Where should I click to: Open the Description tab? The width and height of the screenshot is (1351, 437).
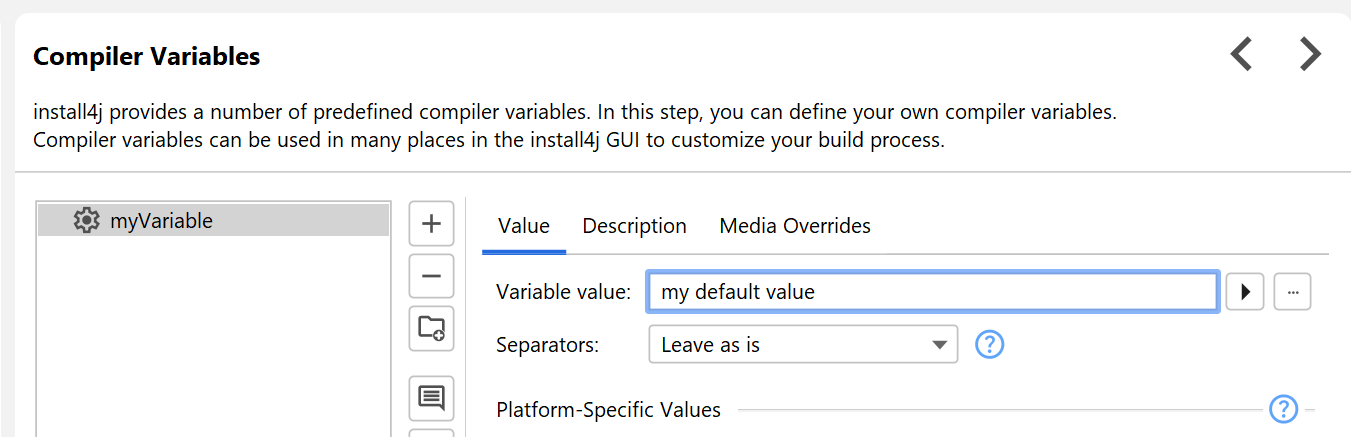tap(634, 226)
